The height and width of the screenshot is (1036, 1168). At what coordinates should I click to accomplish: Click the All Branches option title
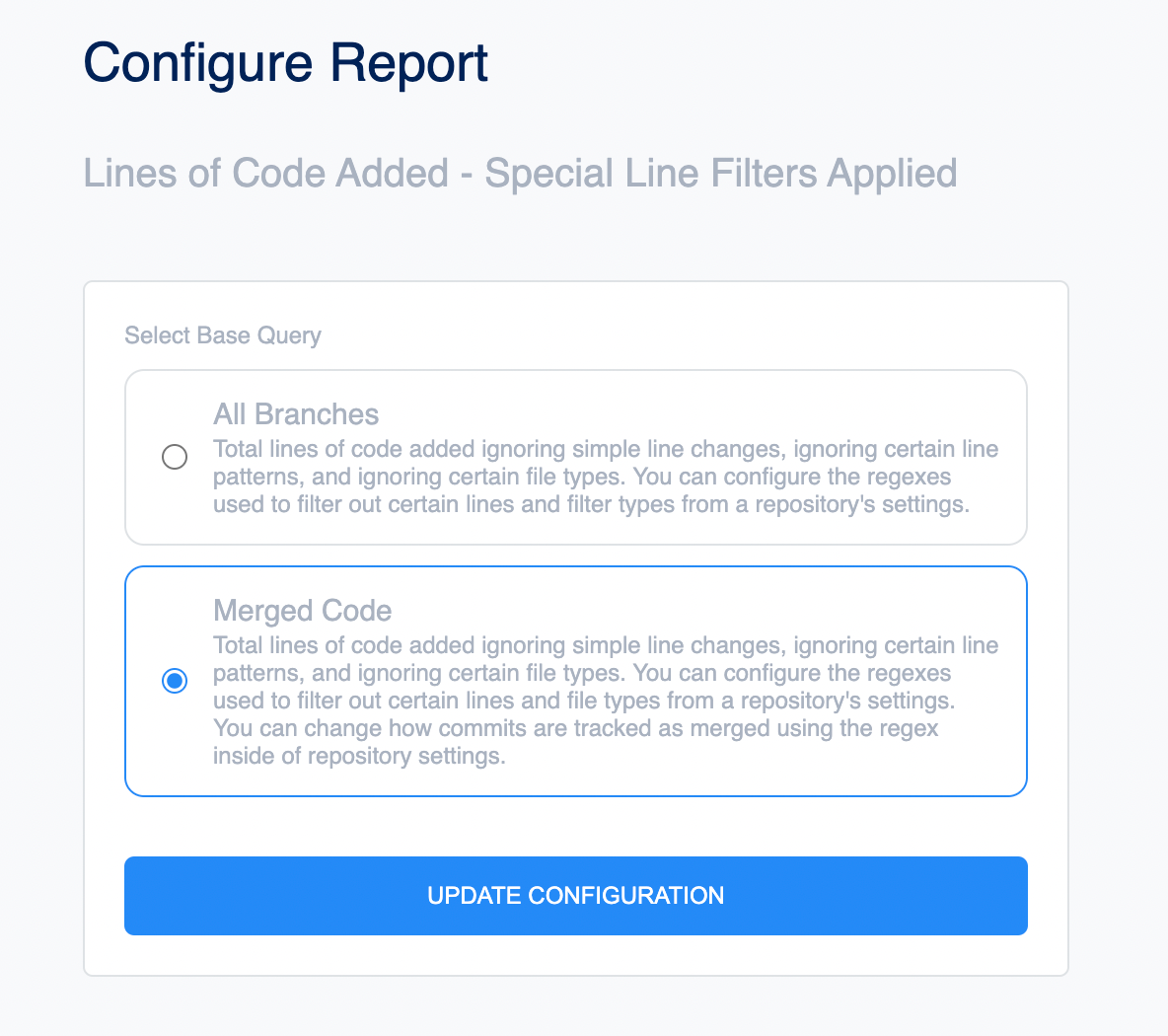pyautogui.click(x=296, y=414)
